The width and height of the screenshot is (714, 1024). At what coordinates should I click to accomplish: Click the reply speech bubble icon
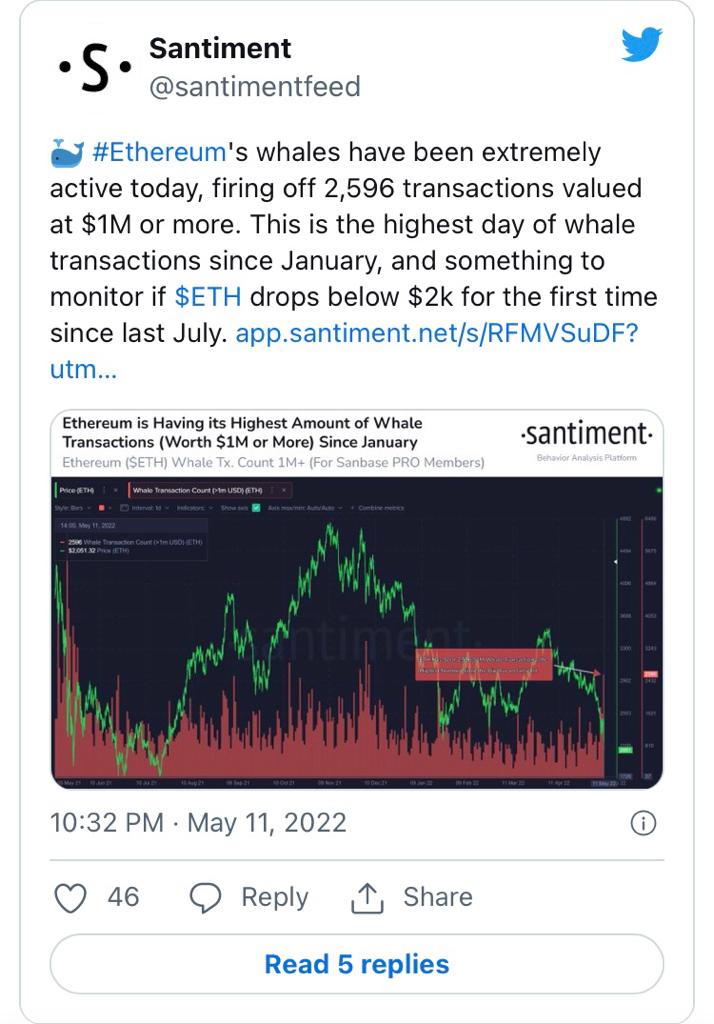(x=205, y=897)
